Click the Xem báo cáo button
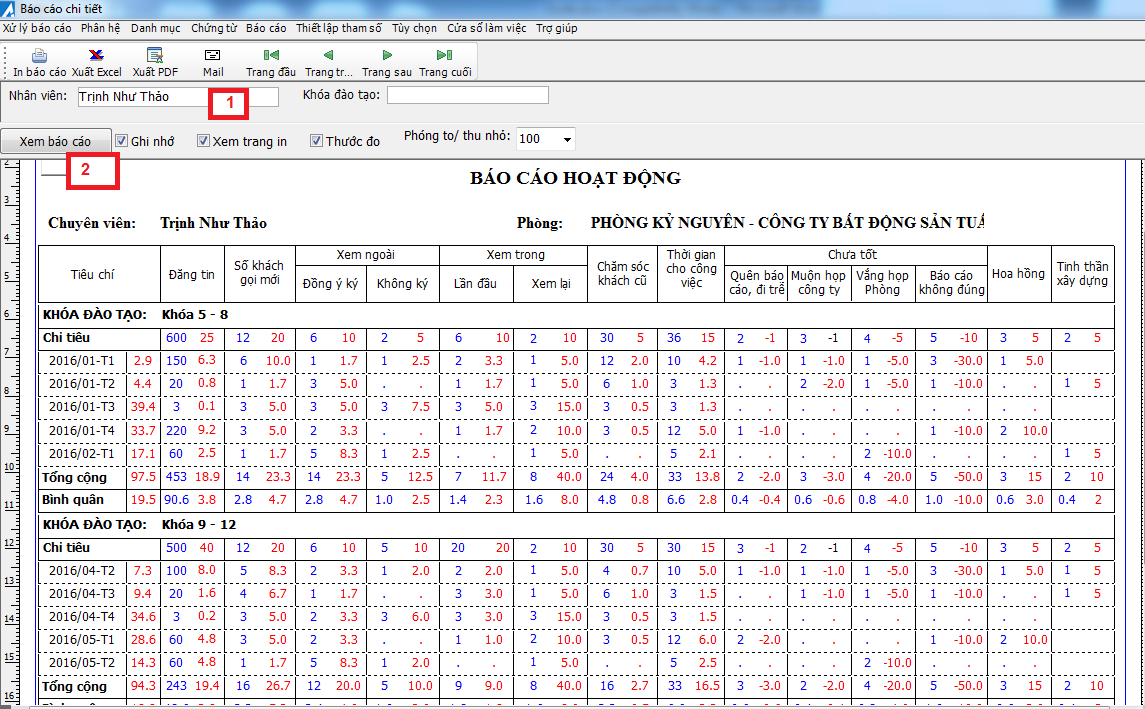 pyautogui.click(x=55, y=142)
